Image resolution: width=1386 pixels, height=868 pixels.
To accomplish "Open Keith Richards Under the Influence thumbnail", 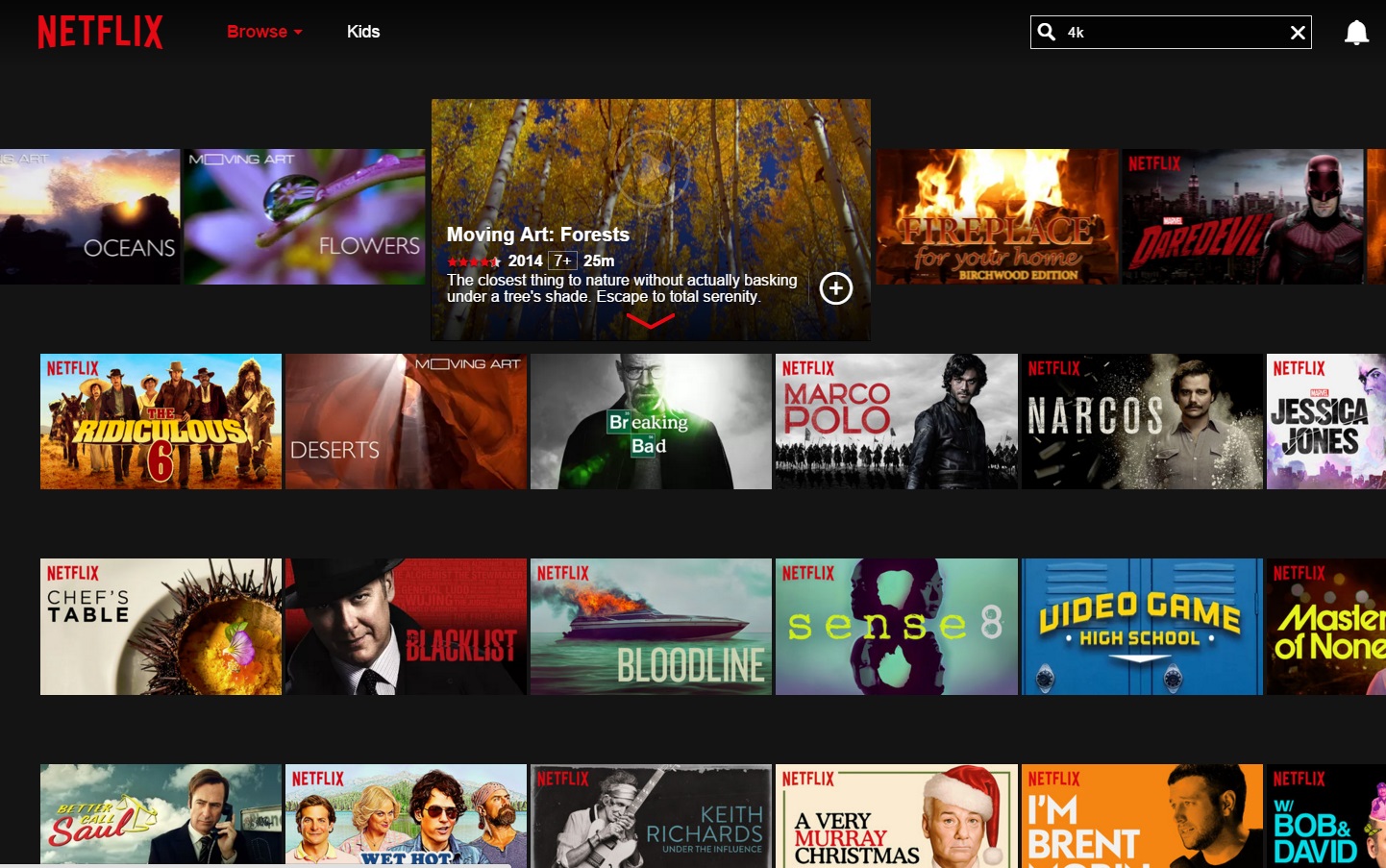I will pyautogui.click(x=651, y=816).
